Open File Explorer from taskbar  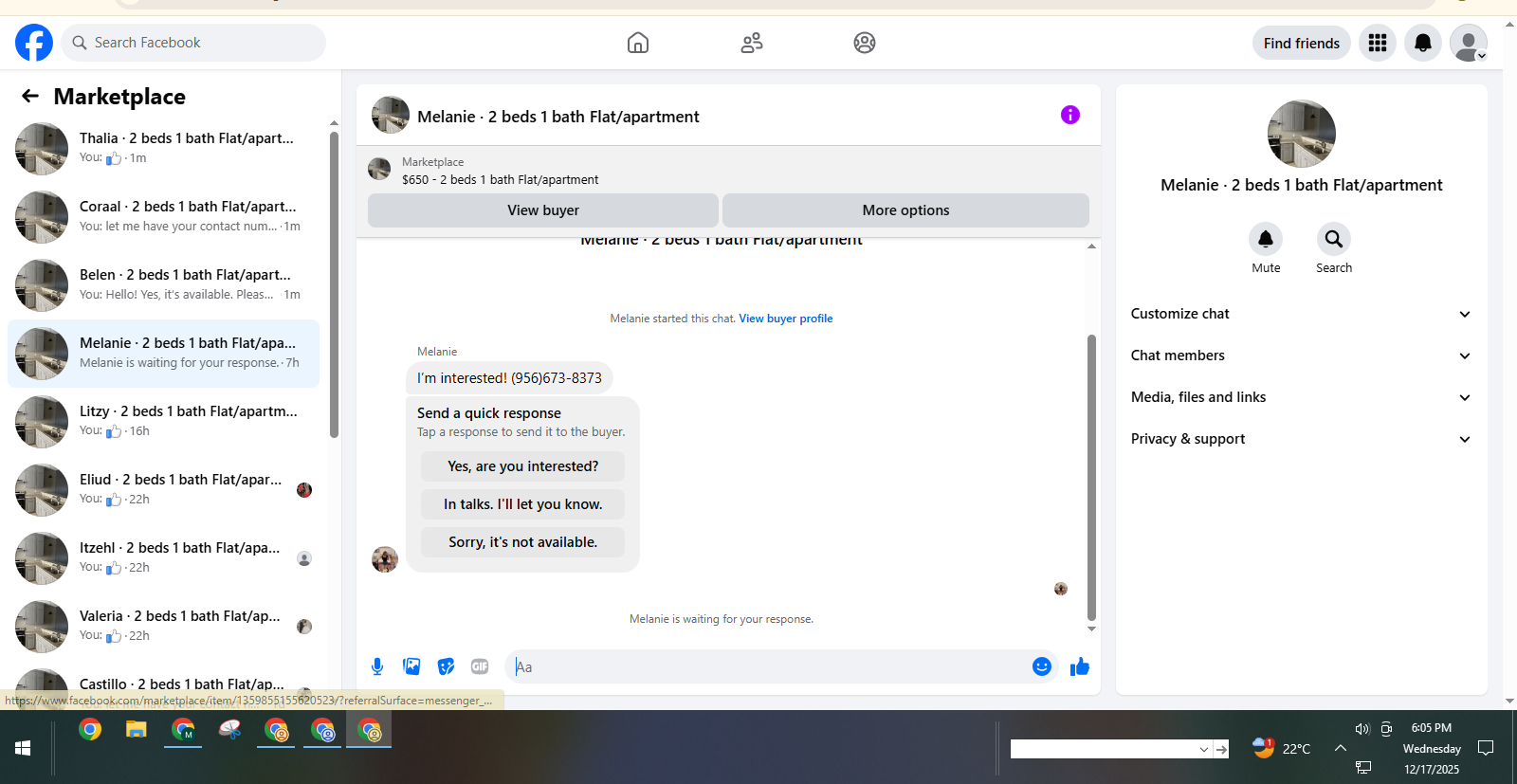137,729
